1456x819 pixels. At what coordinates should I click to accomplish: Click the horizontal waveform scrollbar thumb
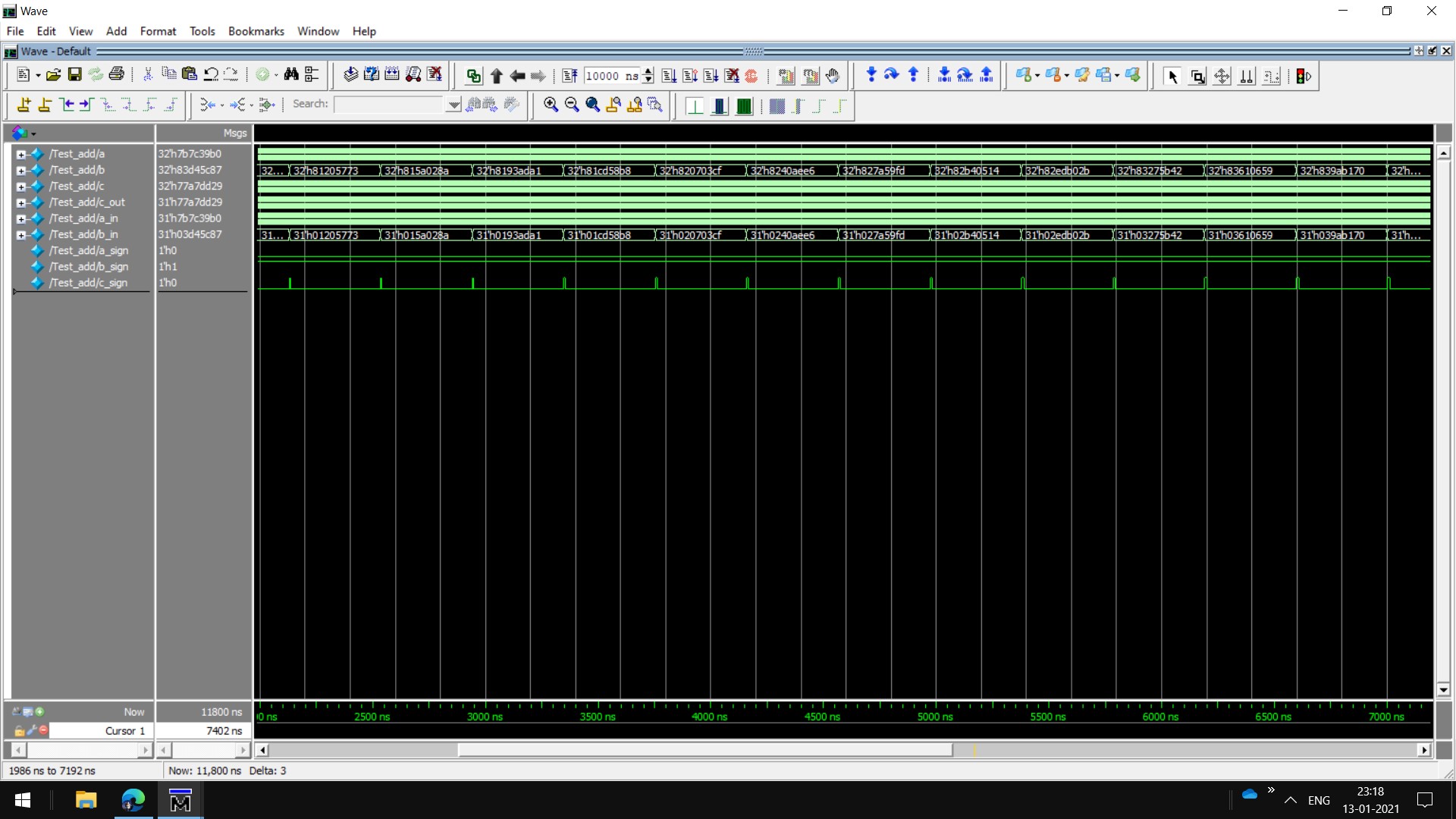pos(705,750)
